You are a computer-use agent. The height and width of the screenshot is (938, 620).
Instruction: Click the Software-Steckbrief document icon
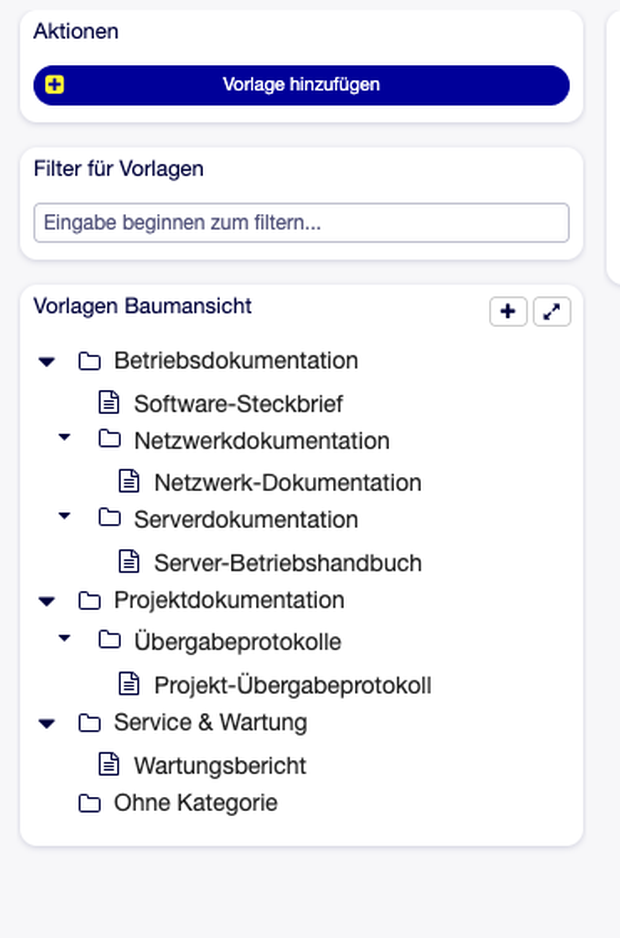coord(109,403)
